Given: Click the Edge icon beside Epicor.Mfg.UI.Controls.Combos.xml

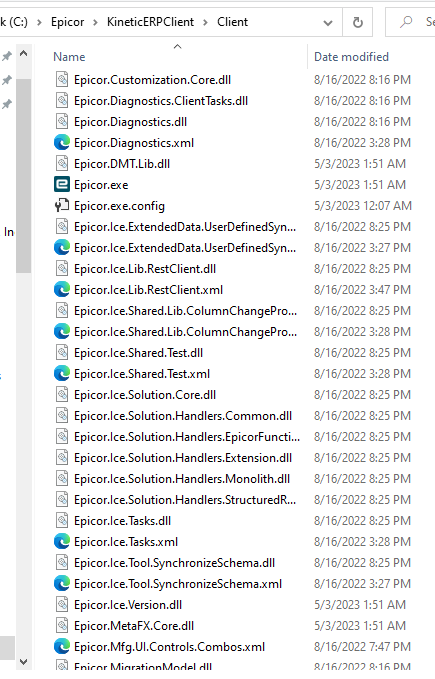Looking at the screenshot, I should (62, 647).
